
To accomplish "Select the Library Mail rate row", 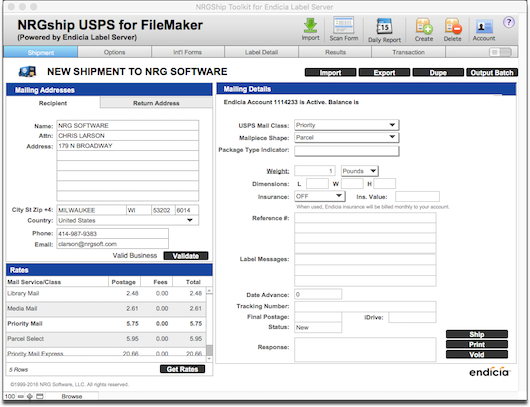I will [x=106, y=293].
